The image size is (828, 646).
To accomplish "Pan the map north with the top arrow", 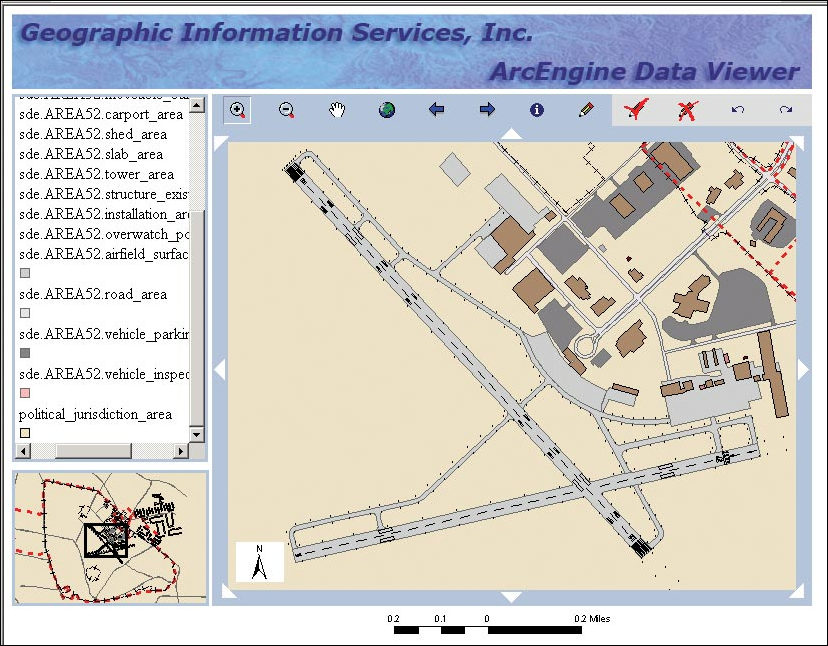I will click(x=511, y=134).
